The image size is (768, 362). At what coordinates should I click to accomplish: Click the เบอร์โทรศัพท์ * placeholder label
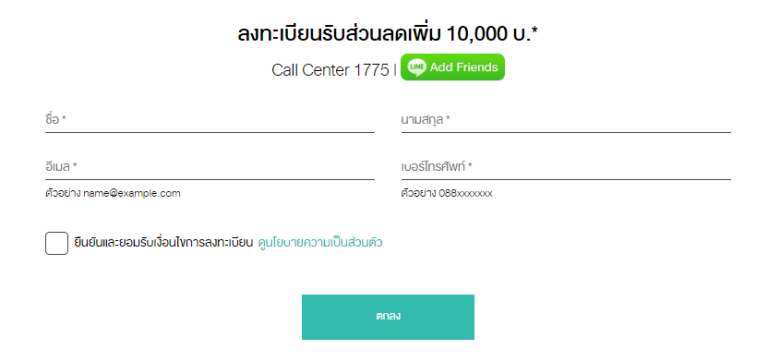tap(436, 167)
